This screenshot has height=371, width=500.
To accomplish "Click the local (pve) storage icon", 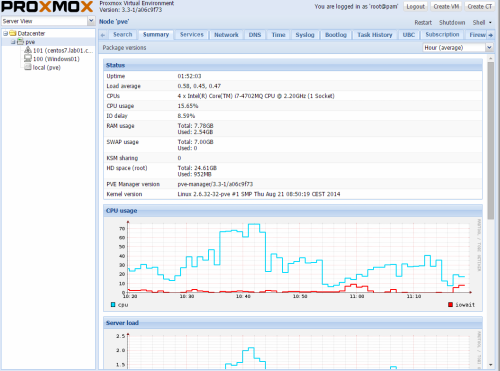I will click(x=28, y=67).
